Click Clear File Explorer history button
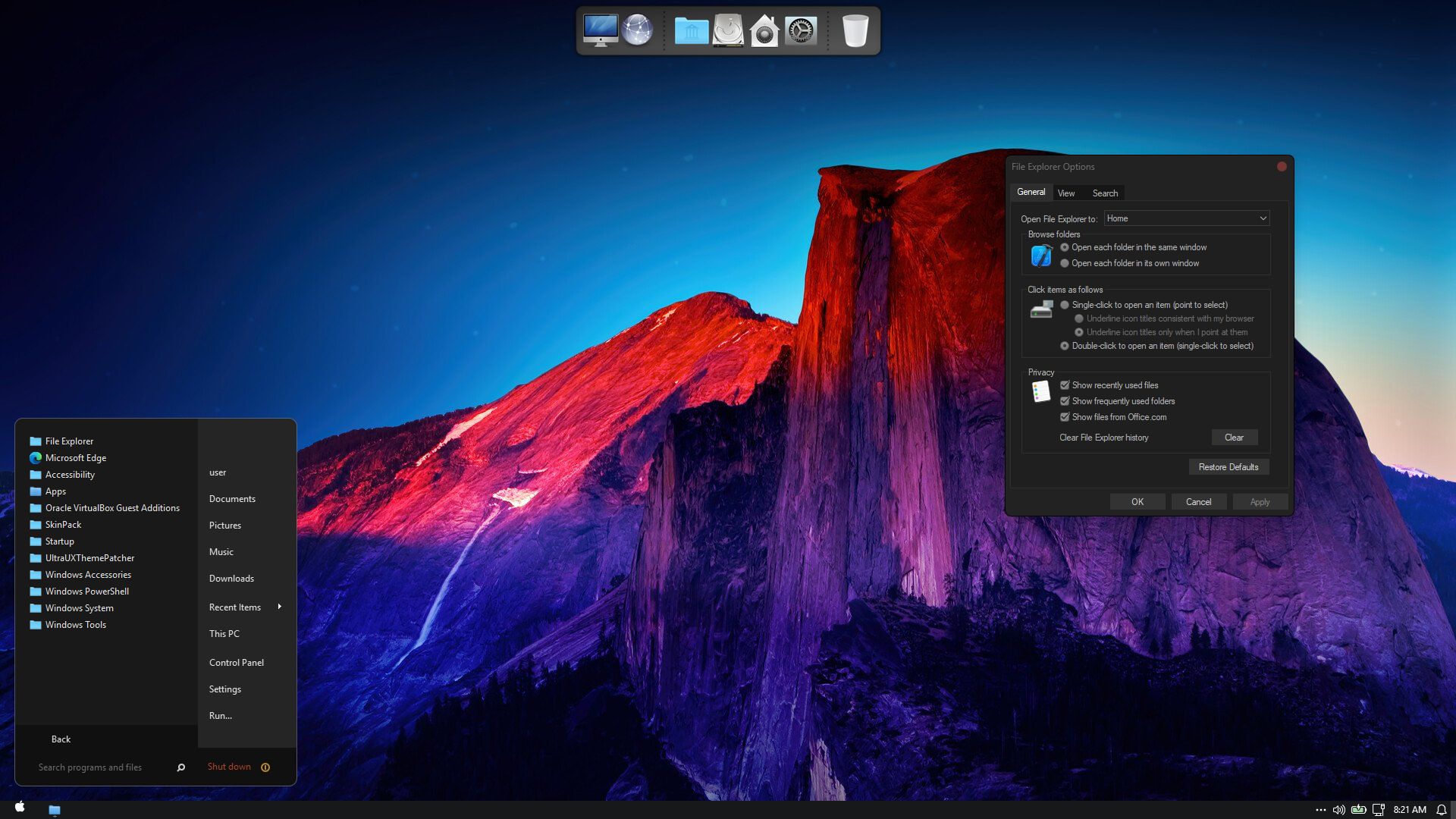This screenshot has width=1456, height=819. tap(1234, 438)
